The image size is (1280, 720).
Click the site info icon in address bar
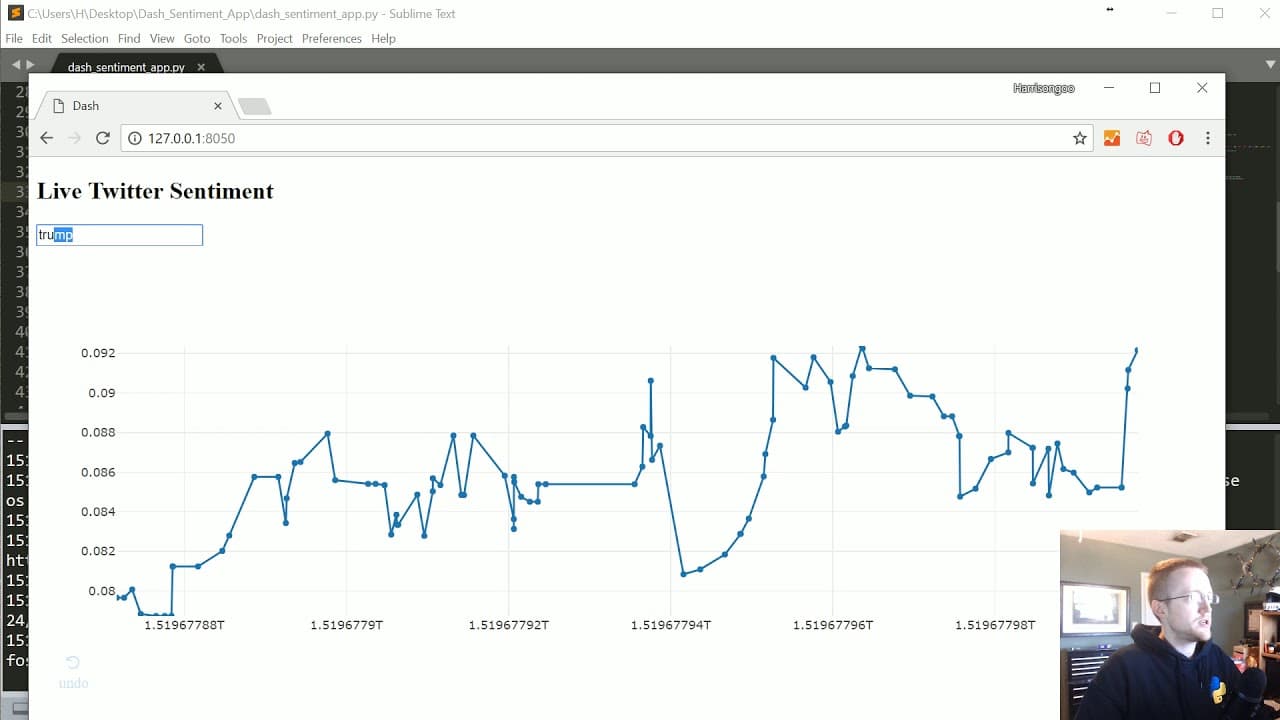click(x=135, y=138)
